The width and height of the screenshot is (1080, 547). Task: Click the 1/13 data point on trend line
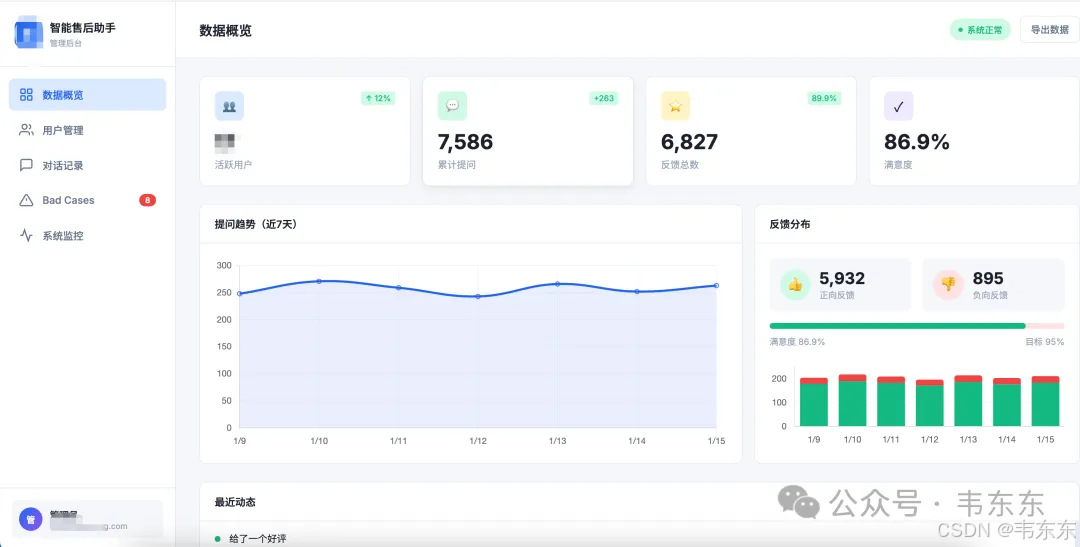click(x=557, y=284)
